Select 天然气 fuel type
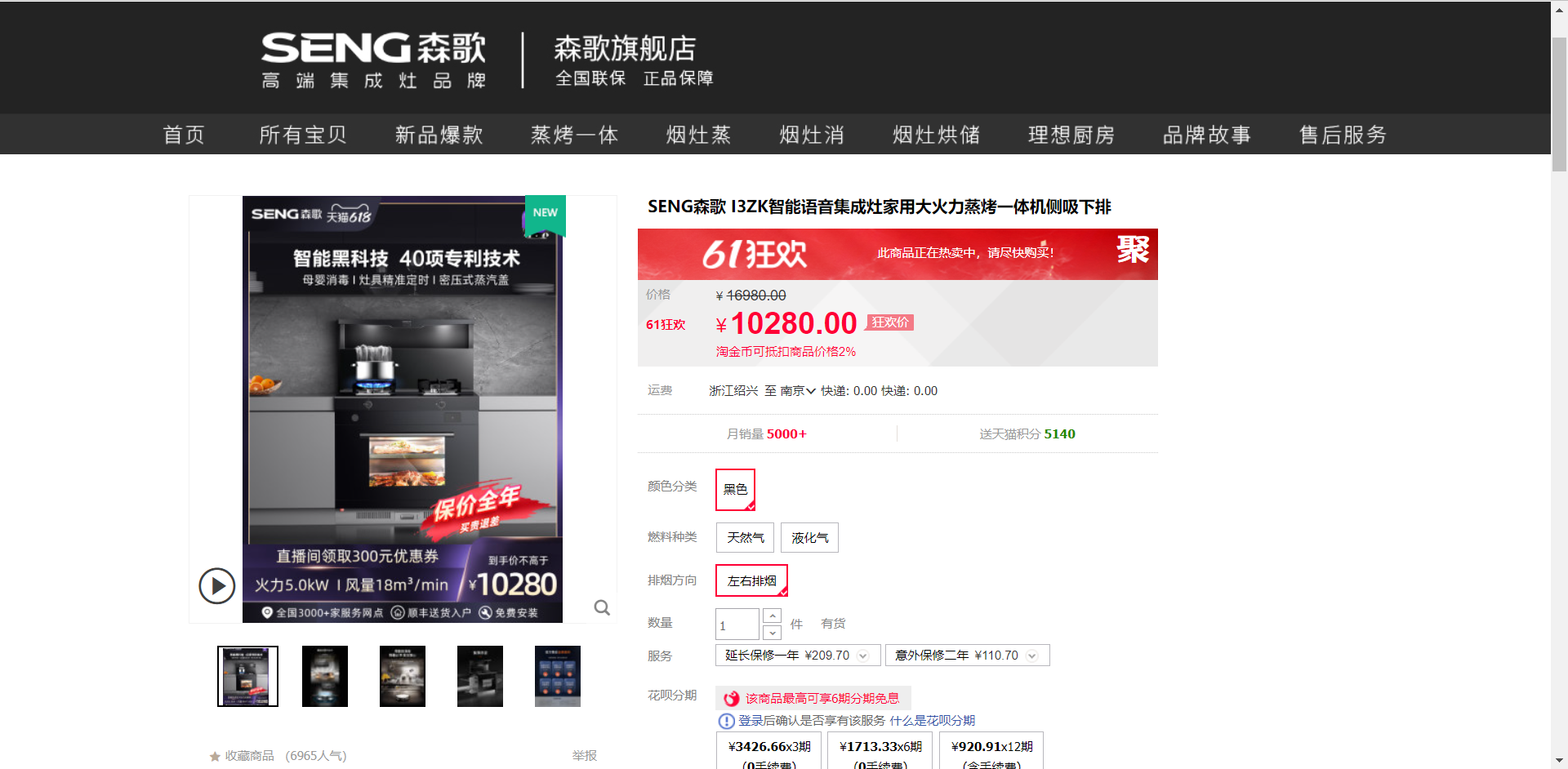1568x769 pixels. coord(746,537)
